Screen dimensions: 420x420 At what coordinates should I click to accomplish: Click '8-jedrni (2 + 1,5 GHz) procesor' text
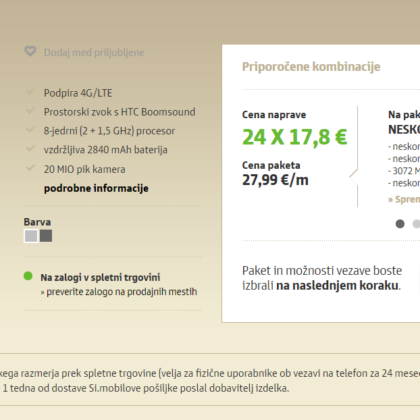[x=109, y=131]
